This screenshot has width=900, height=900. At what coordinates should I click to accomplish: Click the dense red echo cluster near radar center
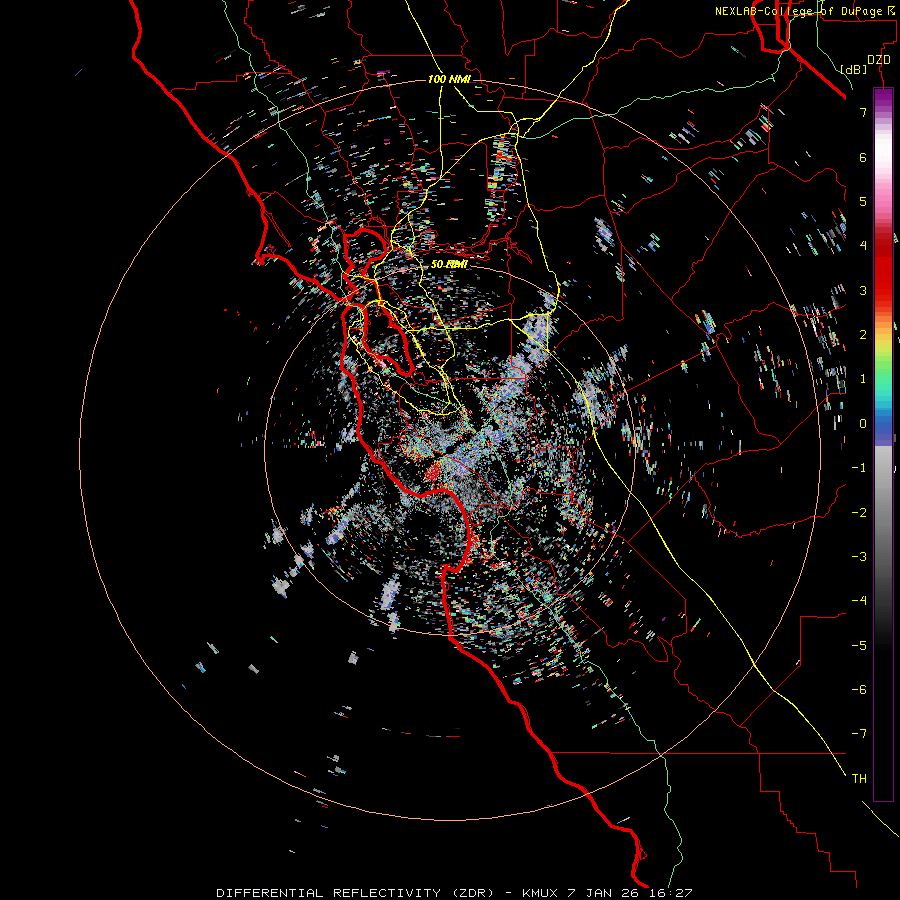pyautogui.click(x=433, y=472)
